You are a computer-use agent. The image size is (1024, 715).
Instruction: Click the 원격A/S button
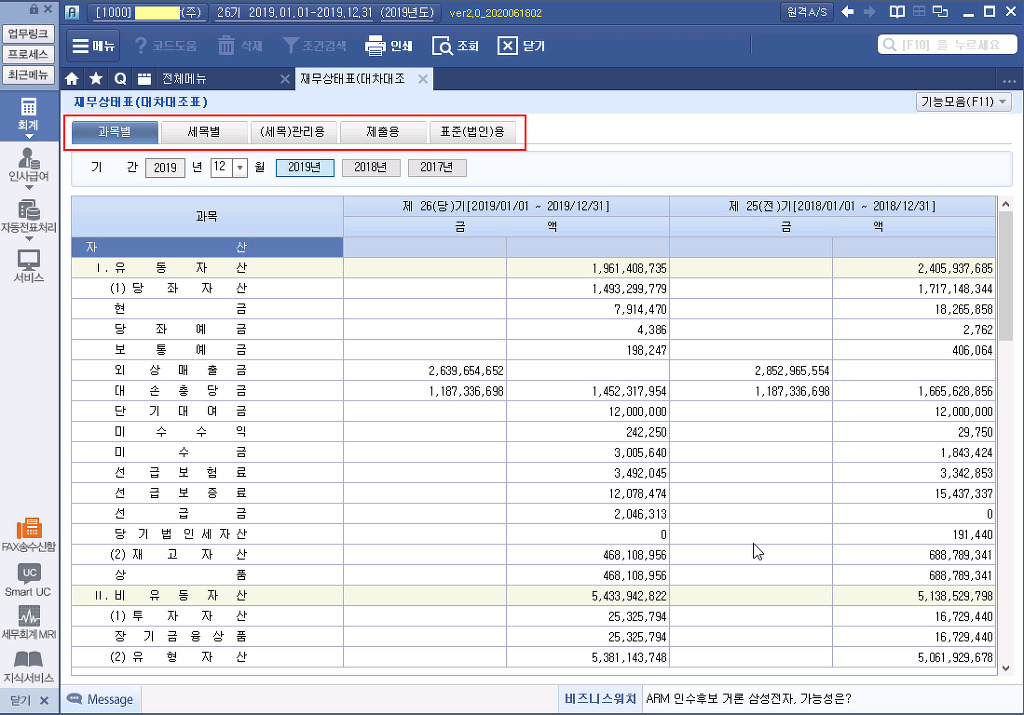pos(807,12)
